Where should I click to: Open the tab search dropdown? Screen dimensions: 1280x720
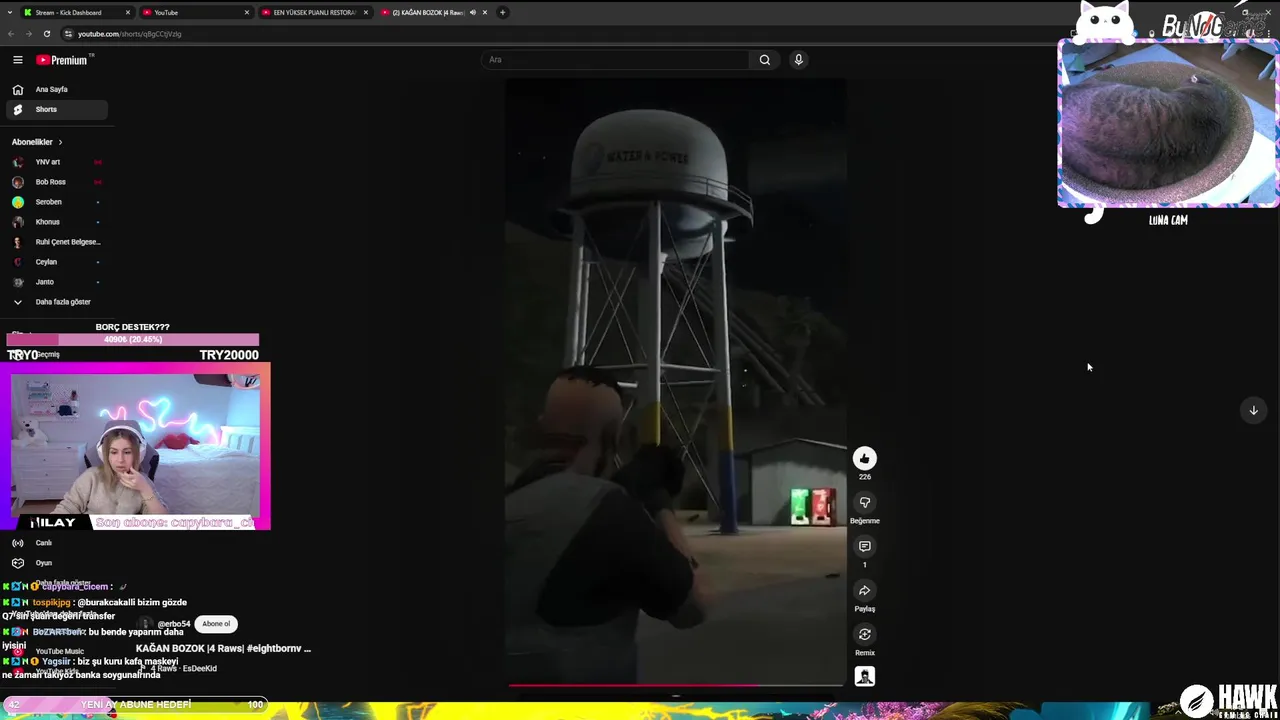tap(10, 12)
